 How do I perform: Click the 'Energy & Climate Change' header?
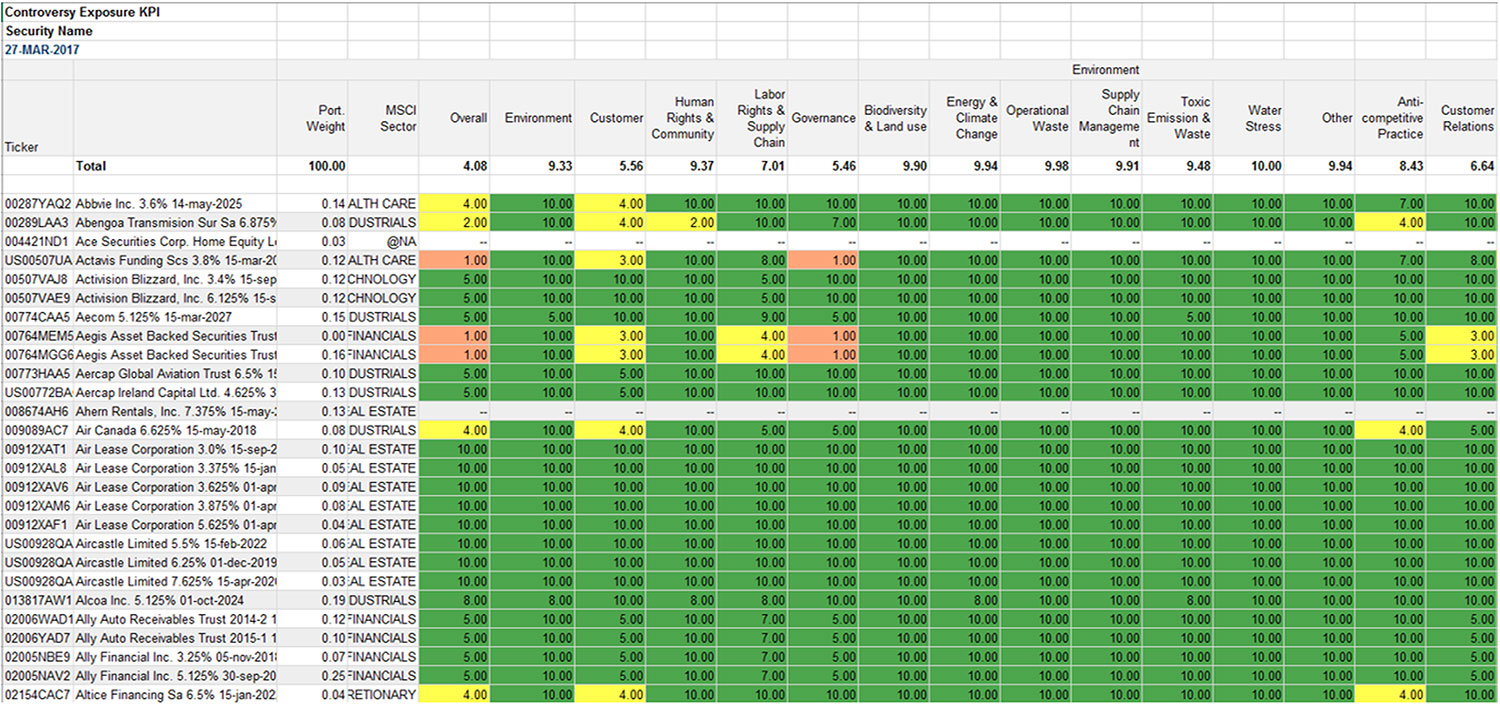[x=972, y=118]
